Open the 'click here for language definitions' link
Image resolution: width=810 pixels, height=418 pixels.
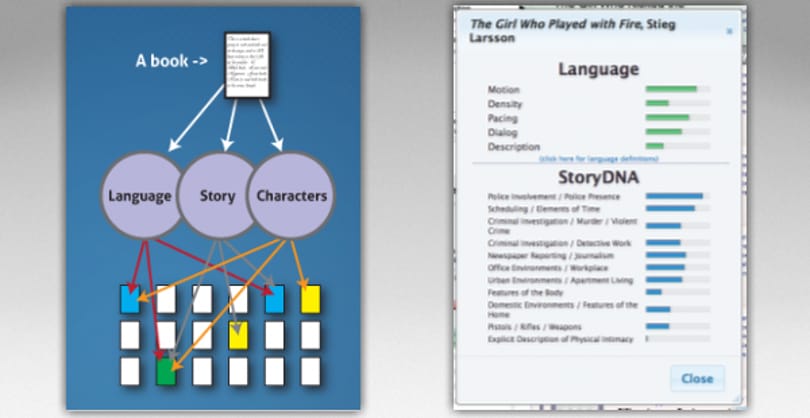599,159
